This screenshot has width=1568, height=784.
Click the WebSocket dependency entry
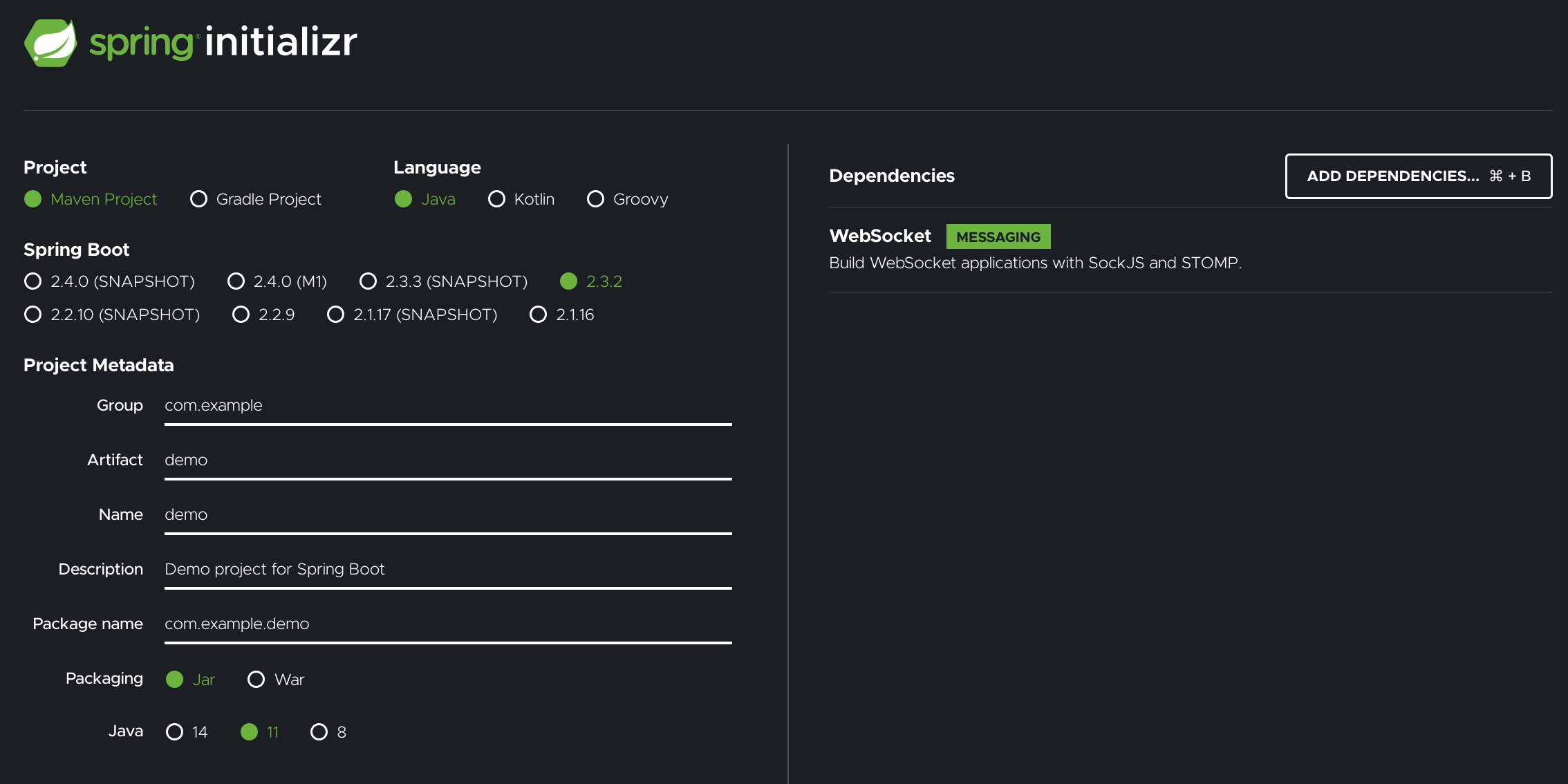[880, 236]
